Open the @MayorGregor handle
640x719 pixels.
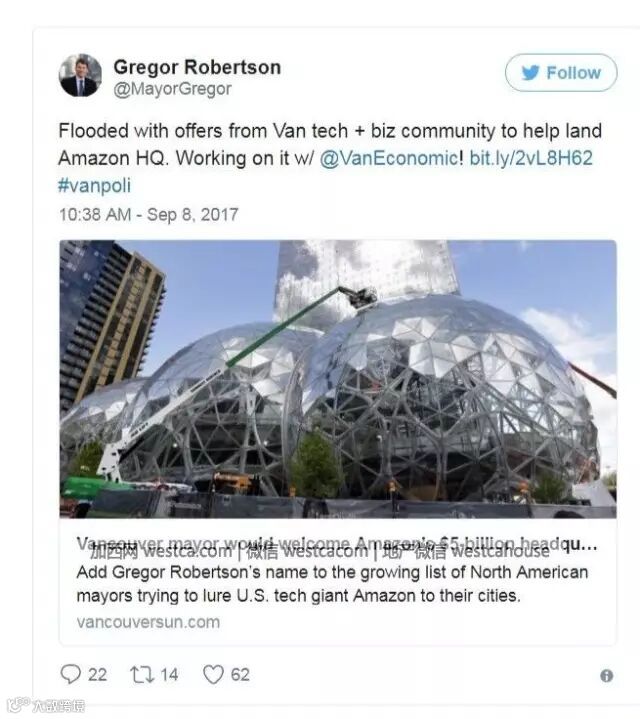tap(172, 88)
